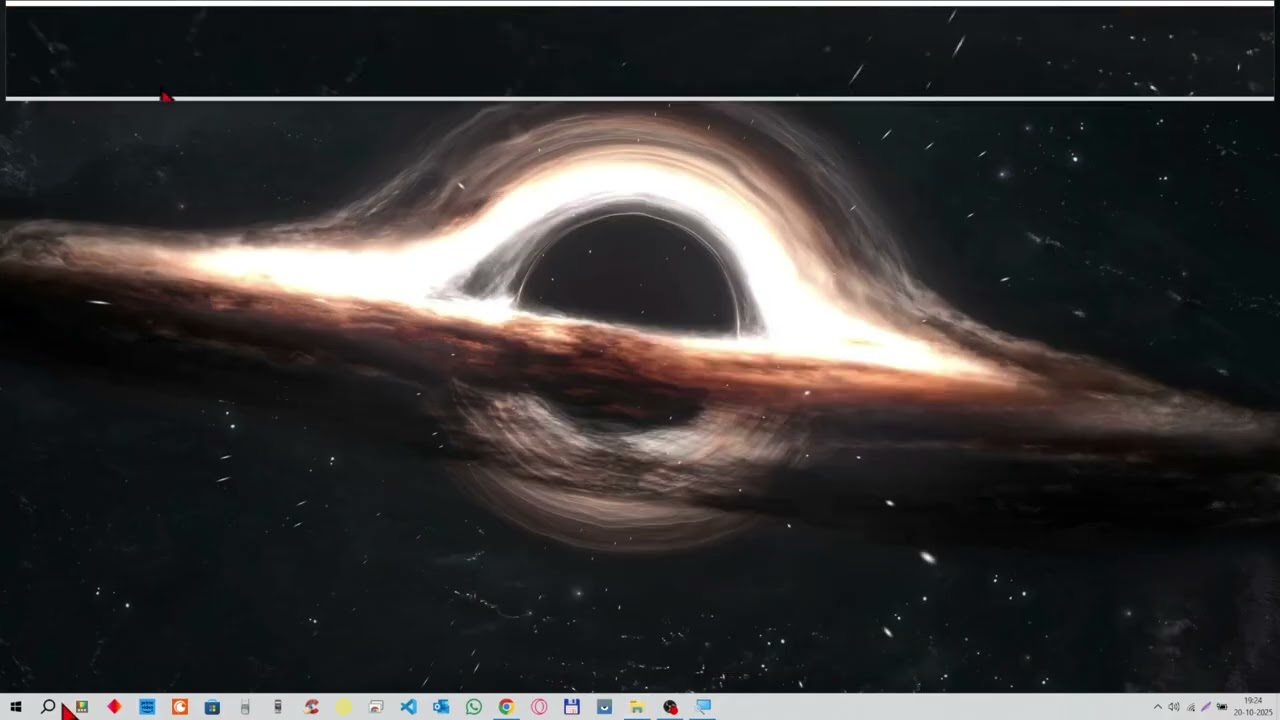This screenshot has width=1280, height=720.
Task: Open the pen icon in system tray
Action: [x=1206, y=707]
